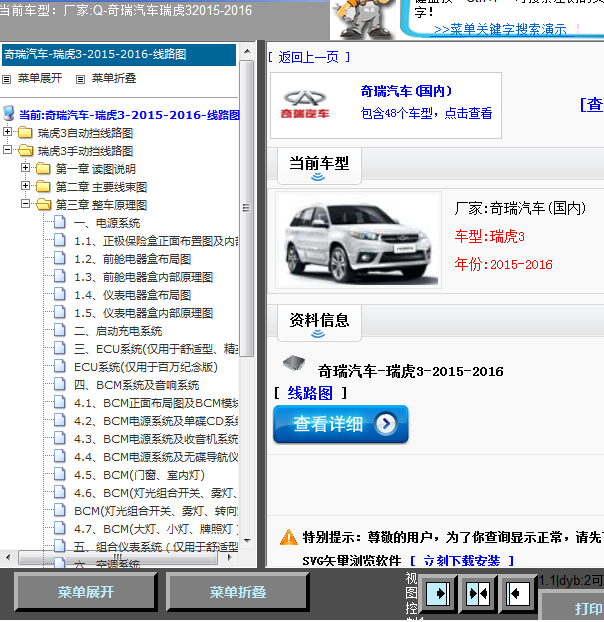This screenshot has width=604, height=622.
Task: Click the 瑞虎3 car thumbnail
Action: pyautogui.click(x=359, y=240)
